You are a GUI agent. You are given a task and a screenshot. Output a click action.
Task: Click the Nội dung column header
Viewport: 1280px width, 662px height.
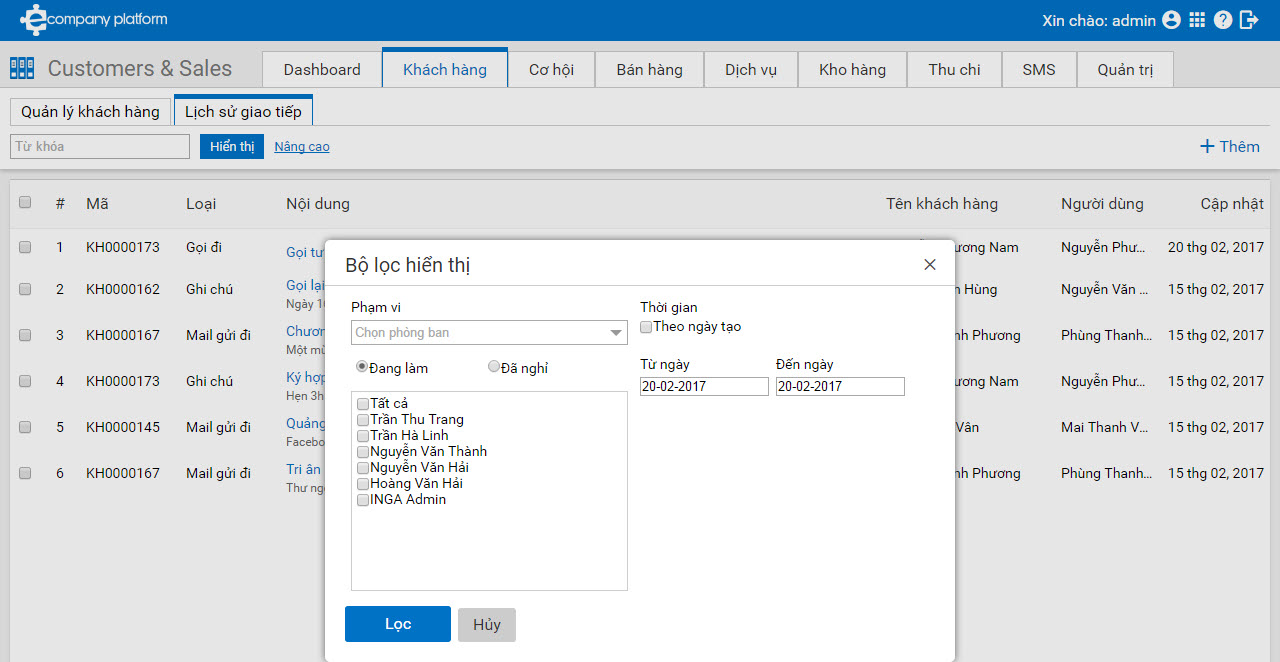coord(318,204)
